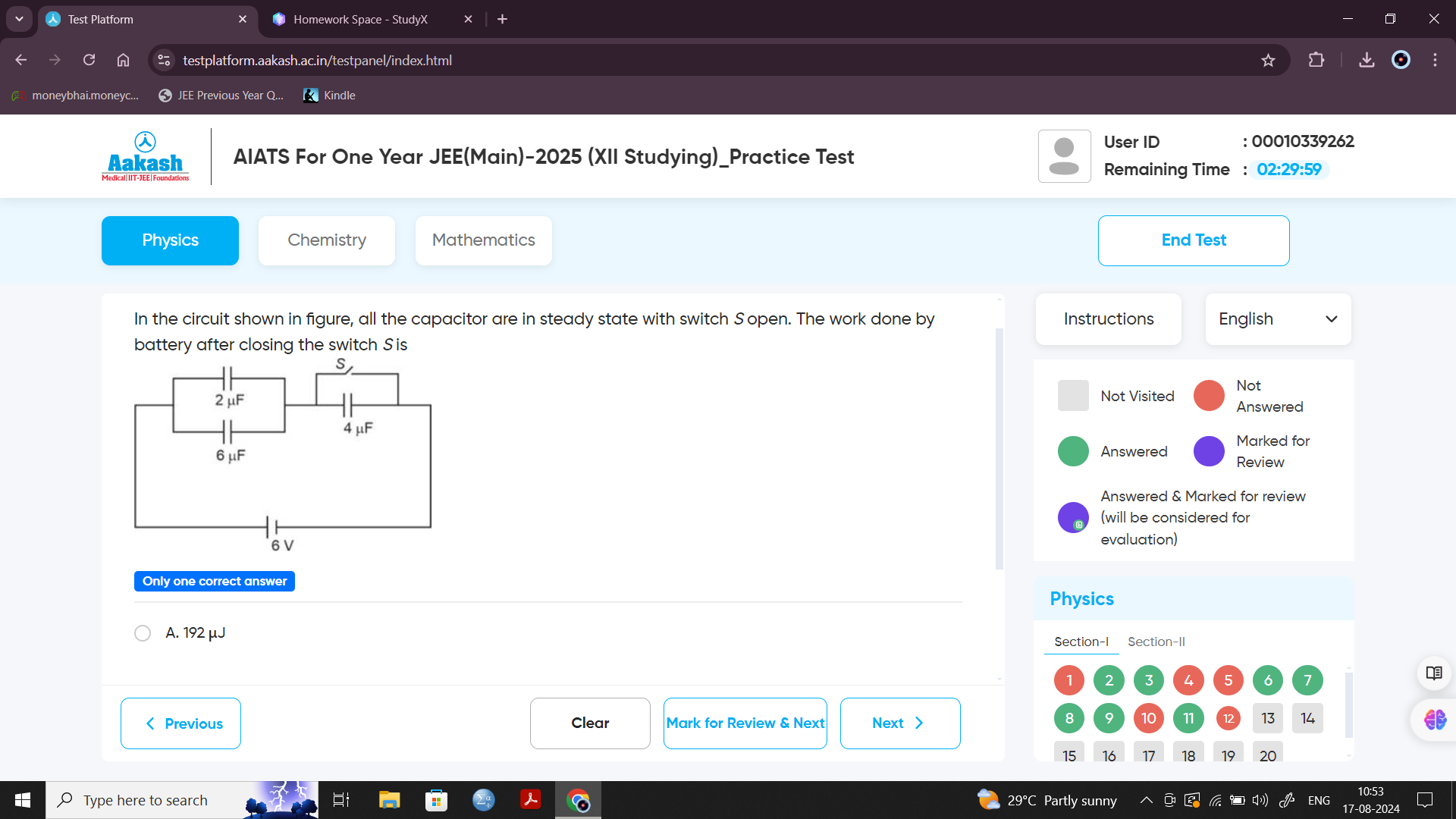Screen dimensions: 1456x819
Task: Switch to Mathematics tab
Action: 482,239
